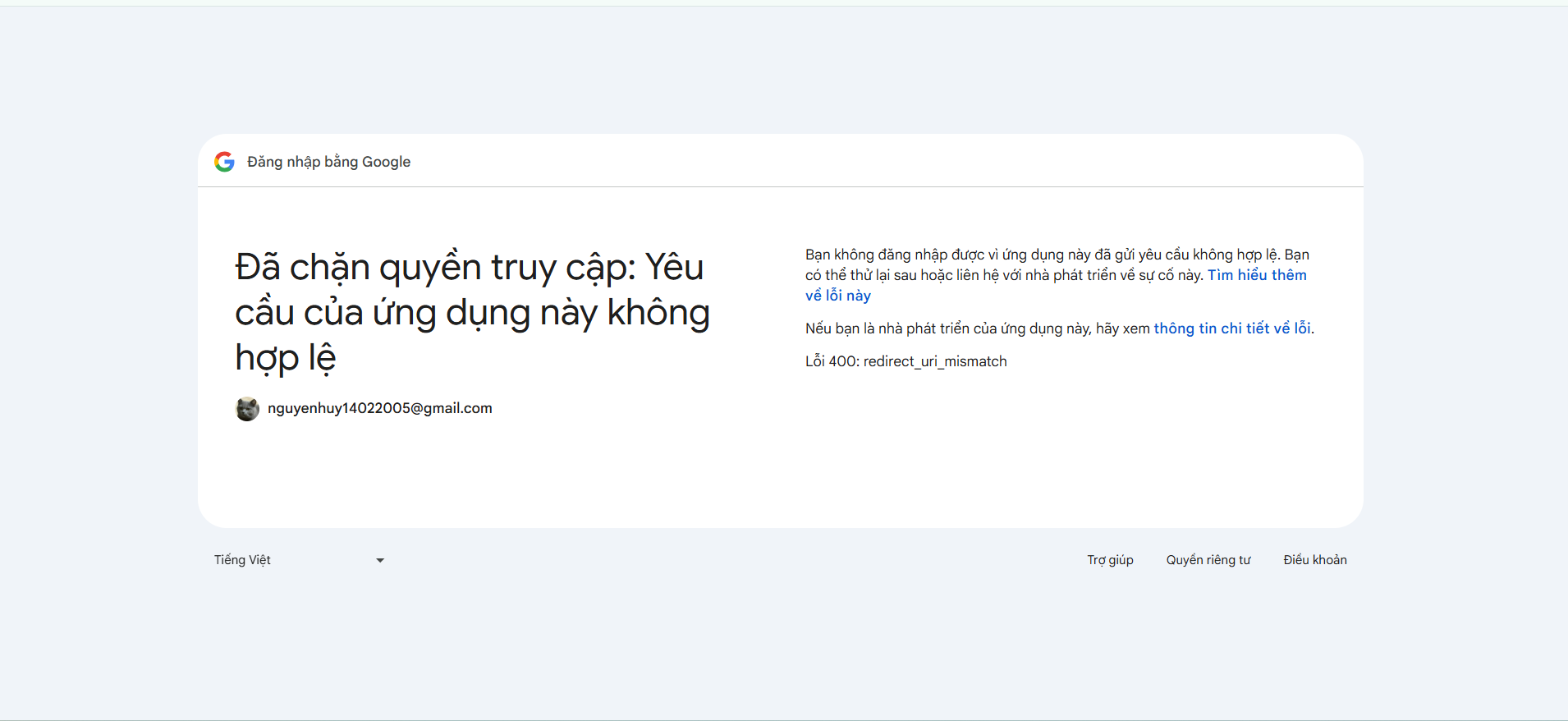This screenshot has width=1568, height=721.
Task: Click the "hợp lệ" last line of heading
Action: pos(286,358)
